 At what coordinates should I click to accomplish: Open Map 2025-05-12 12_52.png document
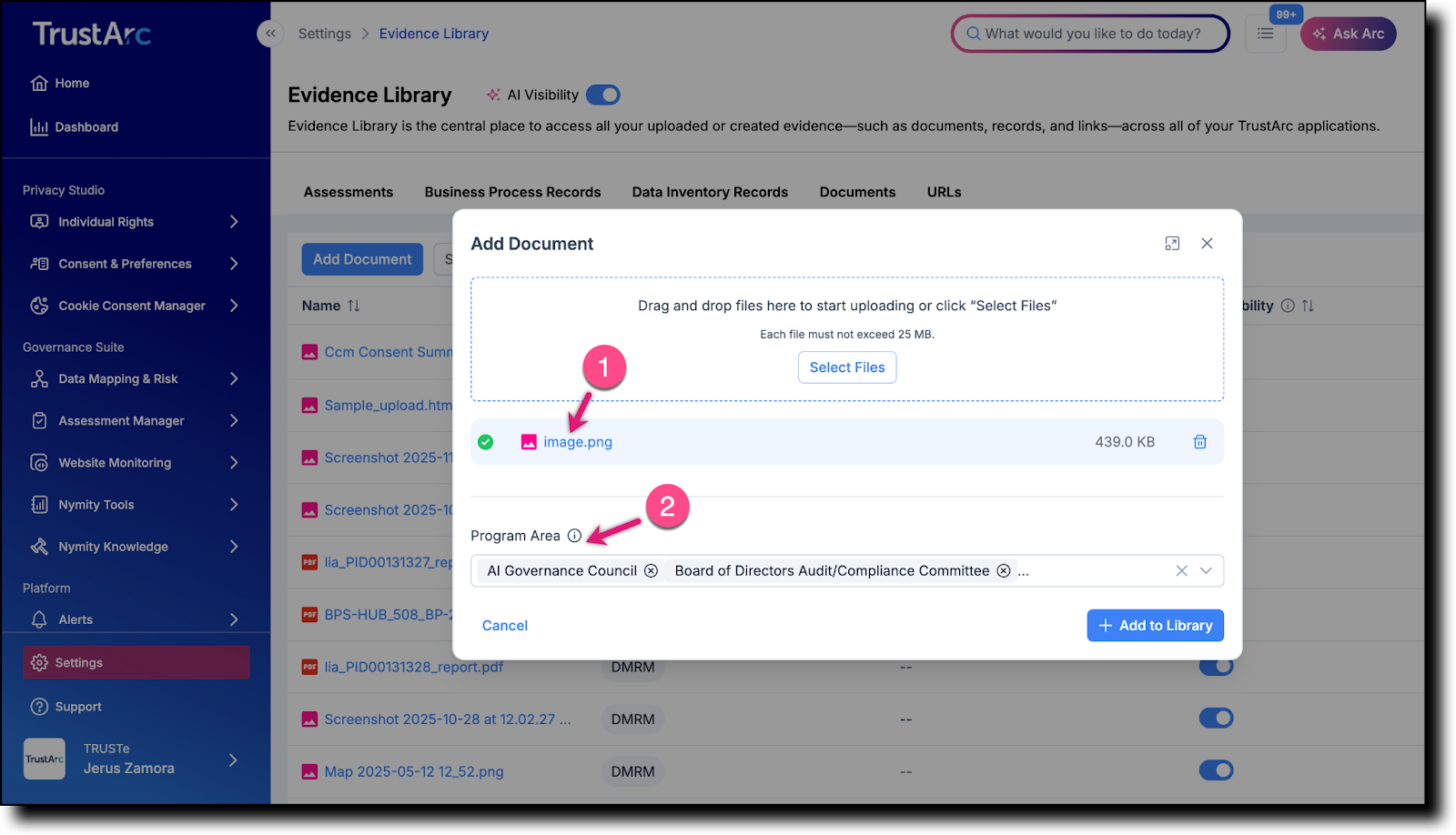point(414,772)
